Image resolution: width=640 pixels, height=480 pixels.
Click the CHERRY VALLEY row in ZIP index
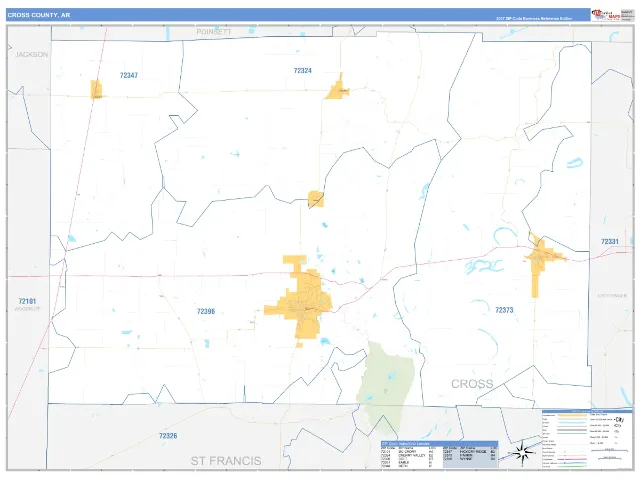point(408,456)
